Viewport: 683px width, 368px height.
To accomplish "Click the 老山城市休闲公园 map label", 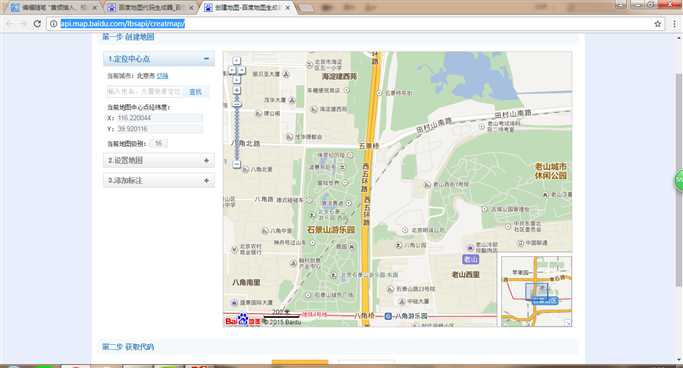I will (x=551, y=171).
